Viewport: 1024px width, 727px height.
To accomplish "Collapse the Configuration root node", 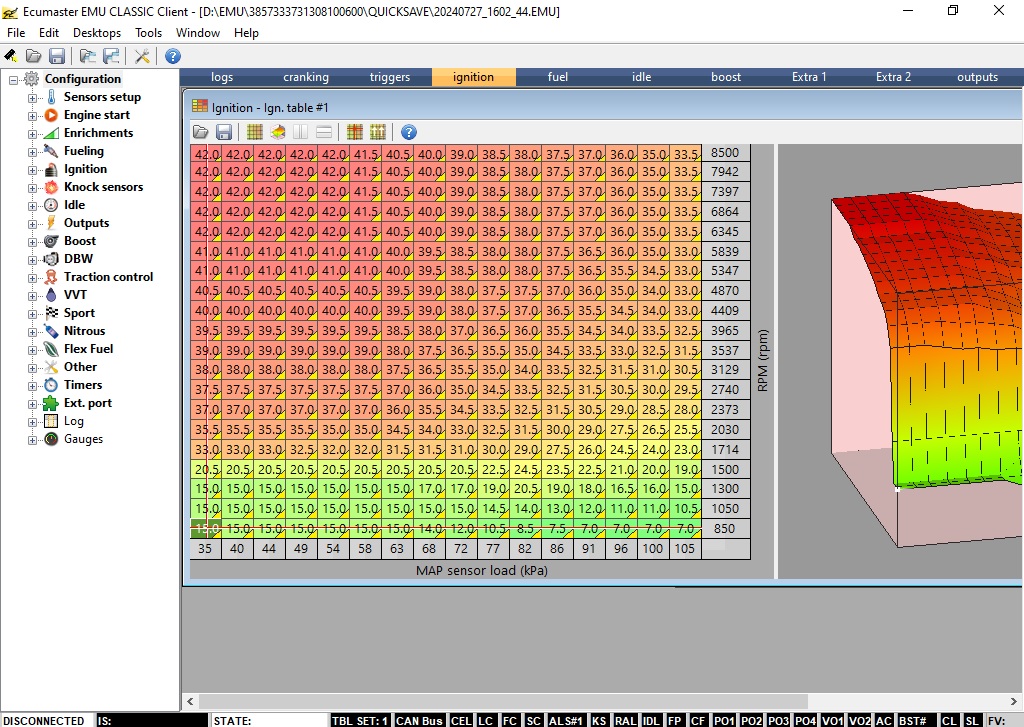I will click(13, 80).
